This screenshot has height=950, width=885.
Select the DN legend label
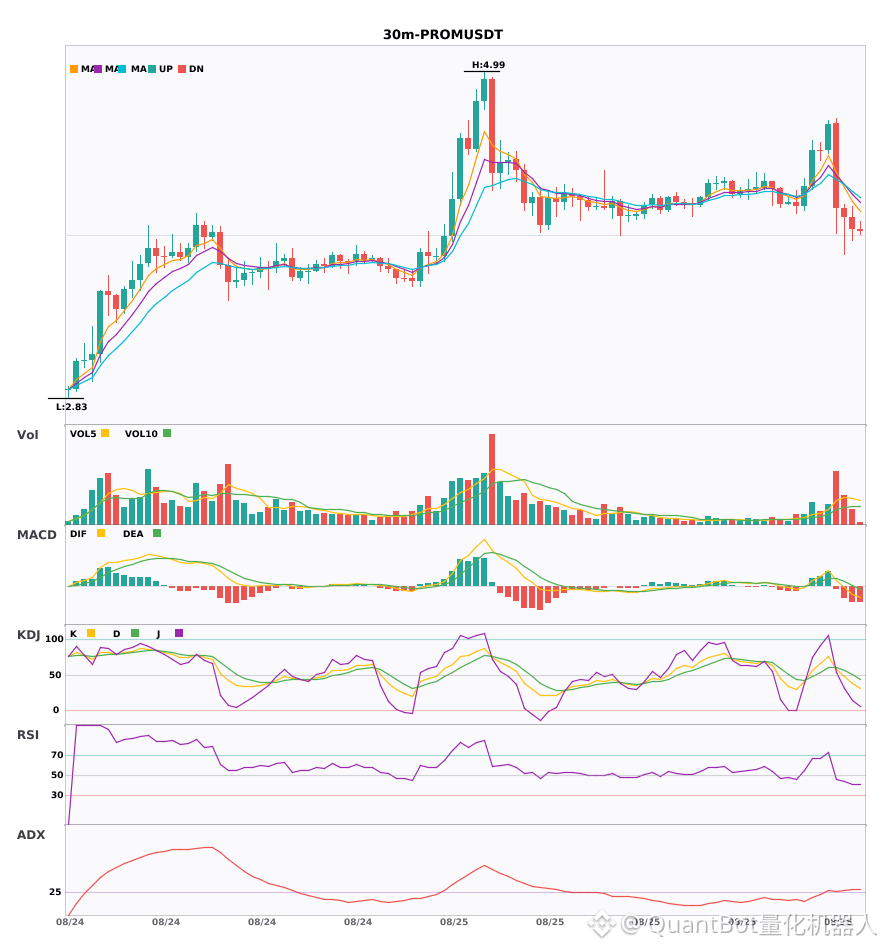click(196, 69)
